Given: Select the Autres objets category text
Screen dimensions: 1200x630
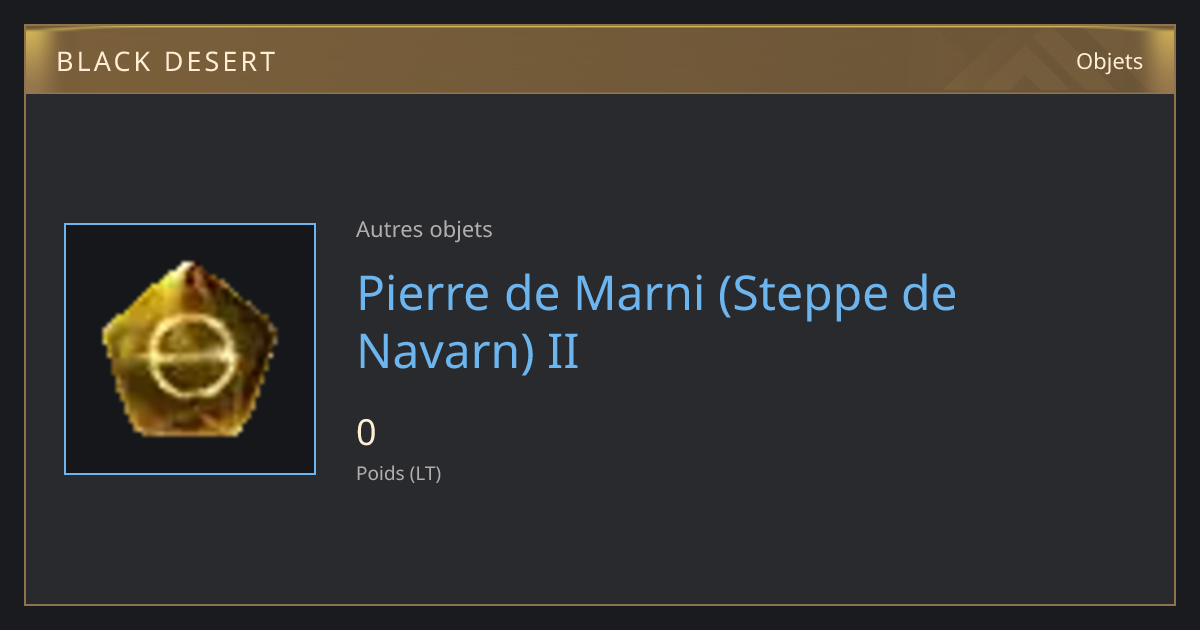Looking at the screenshot, I should pos(424,229).
